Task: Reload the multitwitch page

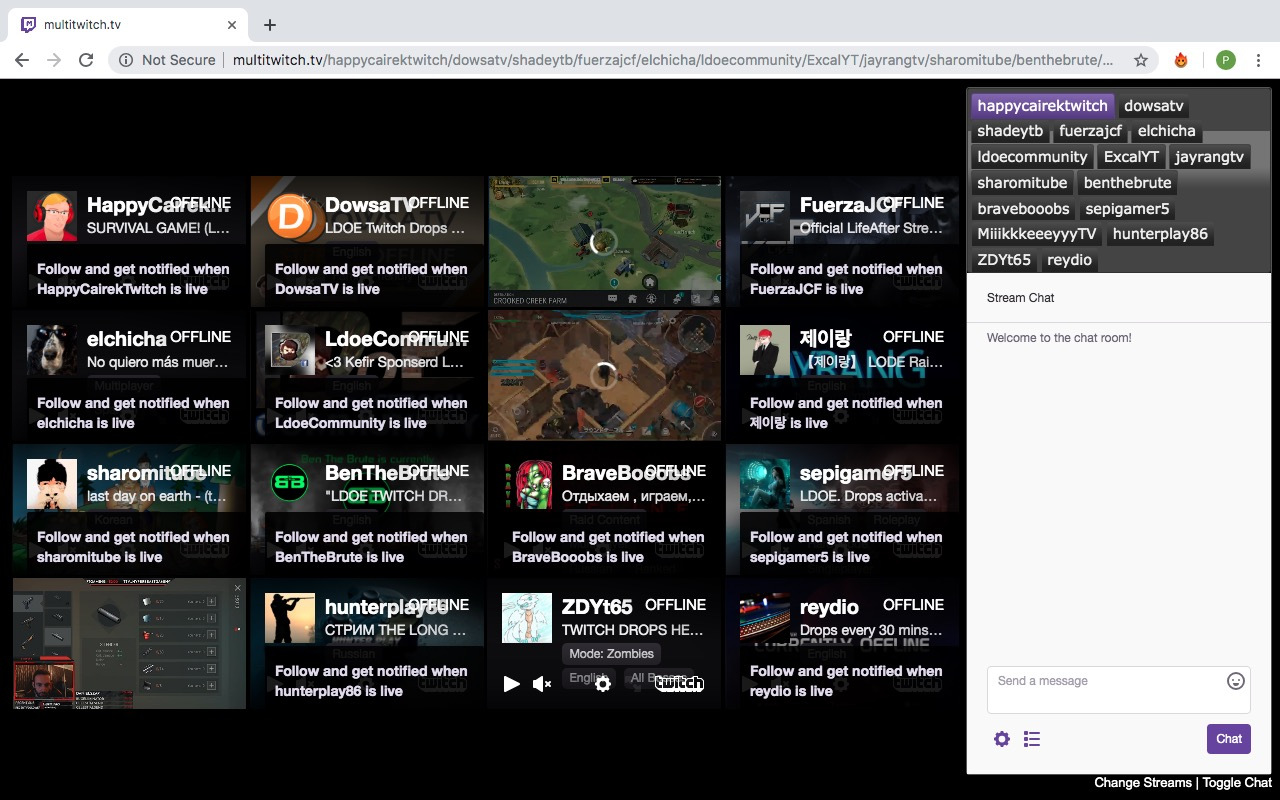Action: 86,60
